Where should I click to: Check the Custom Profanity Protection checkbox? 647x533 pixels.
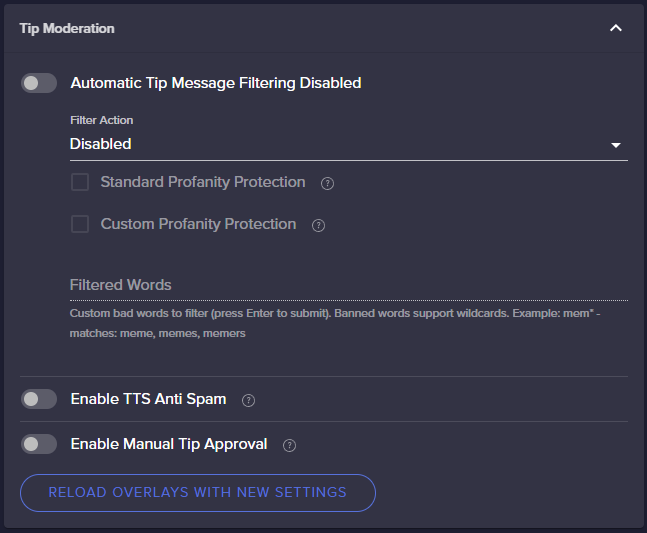80,224
